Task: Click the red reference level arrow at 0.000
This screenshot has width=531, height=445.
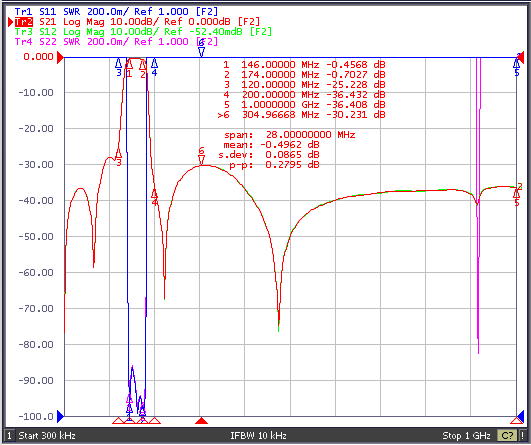Action: coord(60,58)
